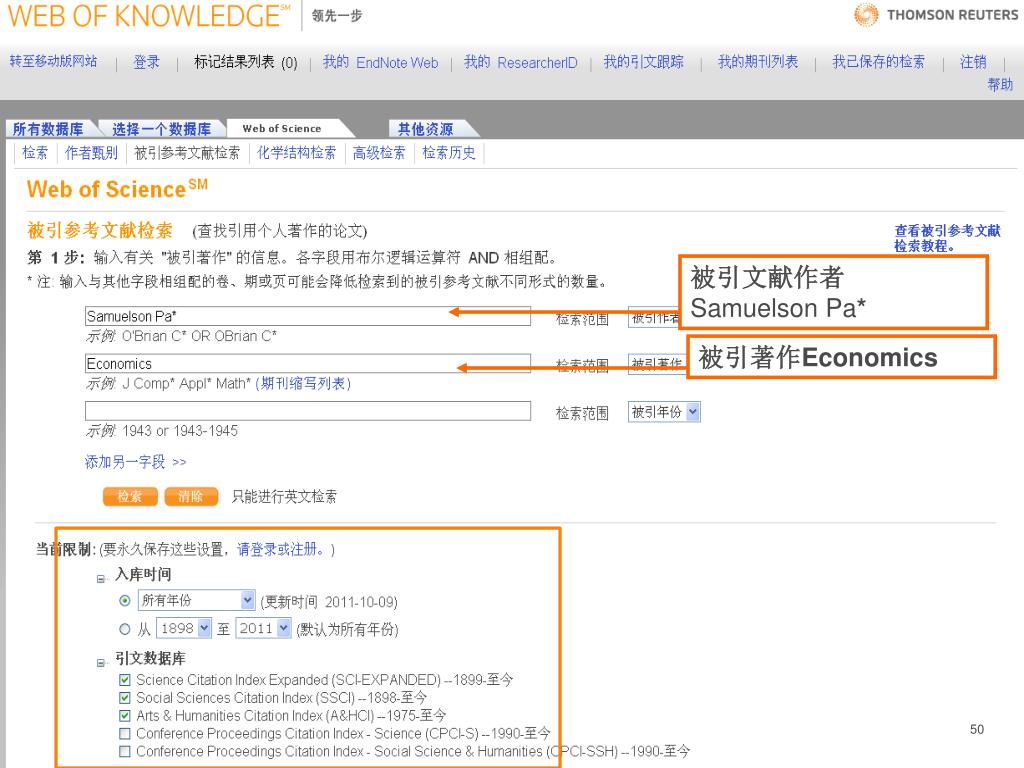1024x768 pixels.
Task: Open the 帮助 help link
Action: [1000, 84]
